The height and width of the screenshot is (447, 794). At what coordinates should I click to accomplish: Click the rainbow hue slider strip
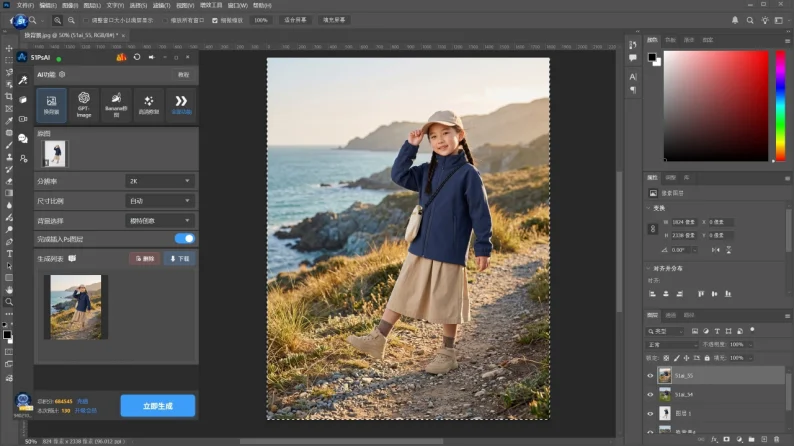click(780, 106)
